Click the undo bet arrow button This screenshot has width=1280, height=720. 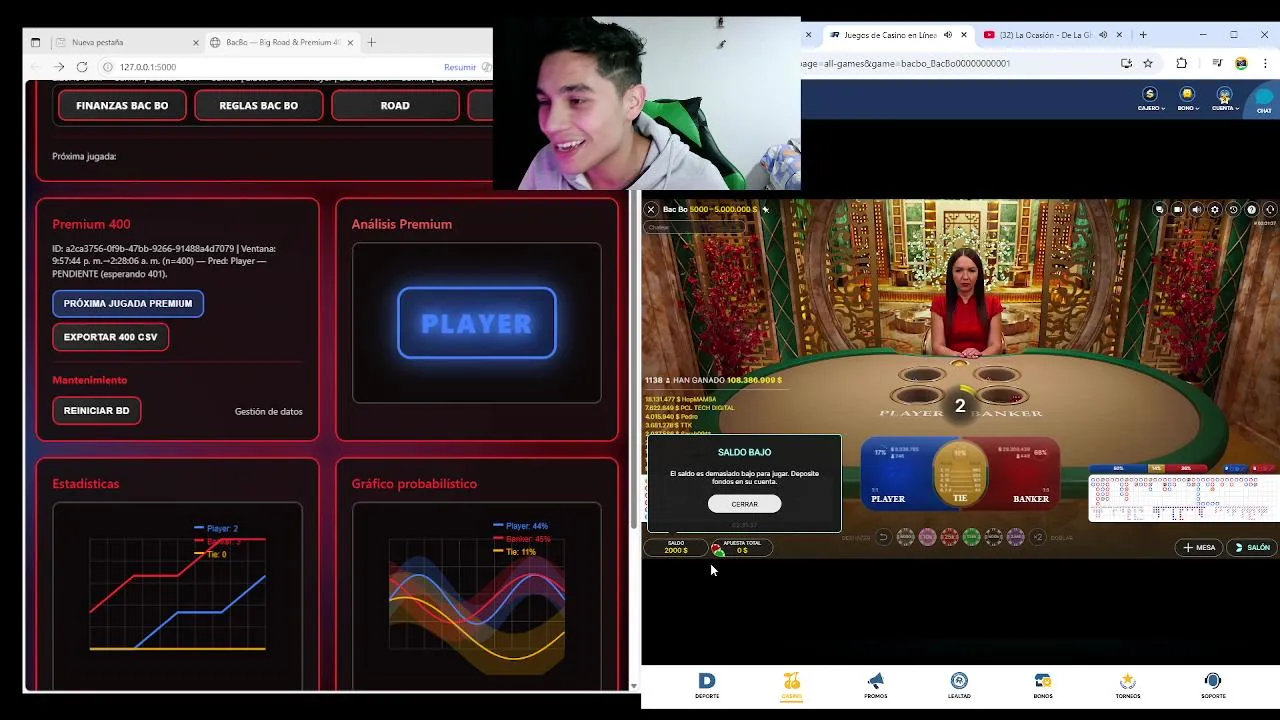coord(883,537)
